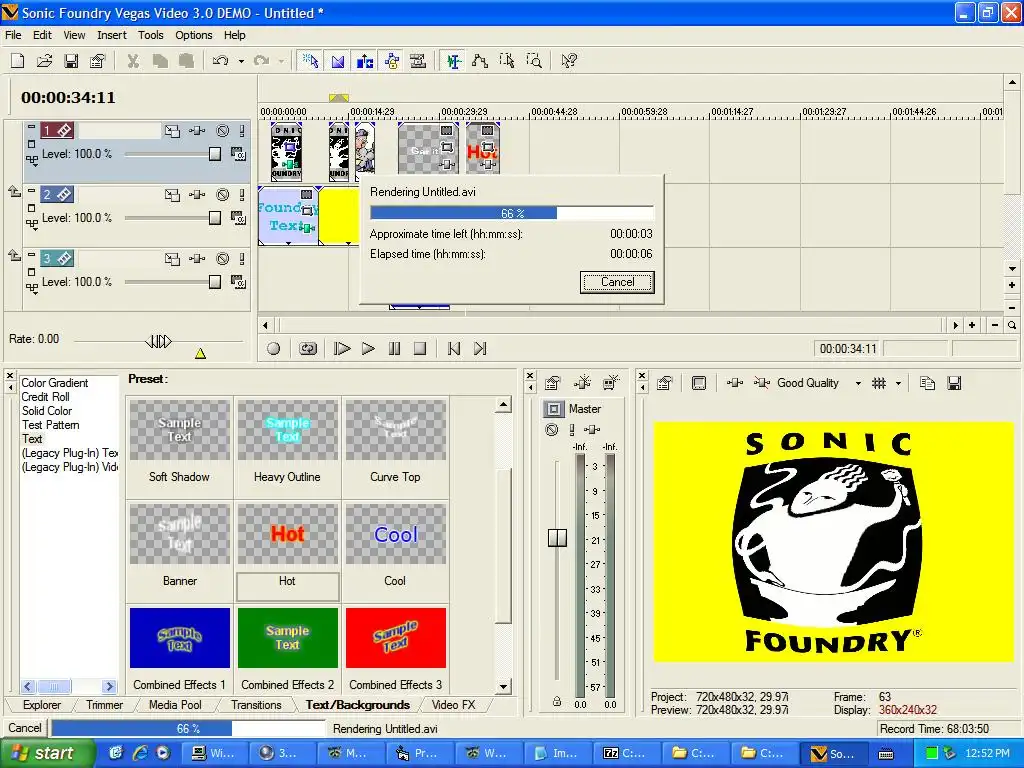Click the New project icon in toolbar
This screenshot has height=768, width=1024.
18,61
